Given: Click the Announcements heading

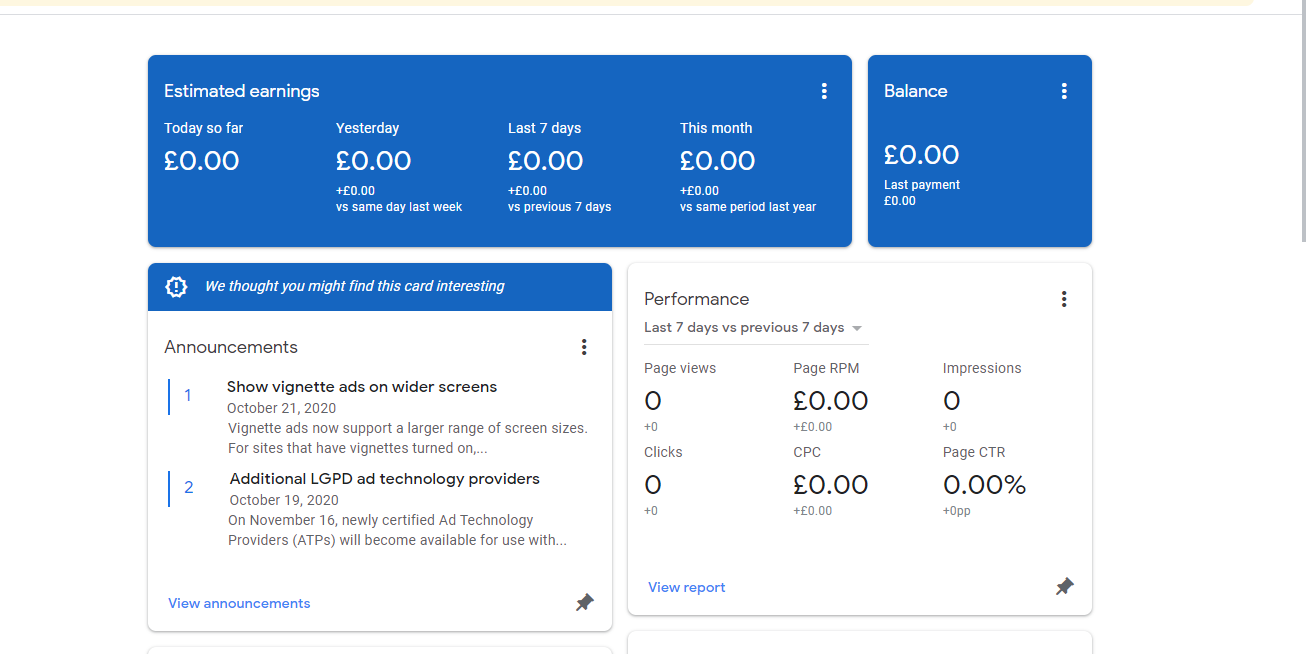Looking at the screenshot, I should click(x=231, y=347).
